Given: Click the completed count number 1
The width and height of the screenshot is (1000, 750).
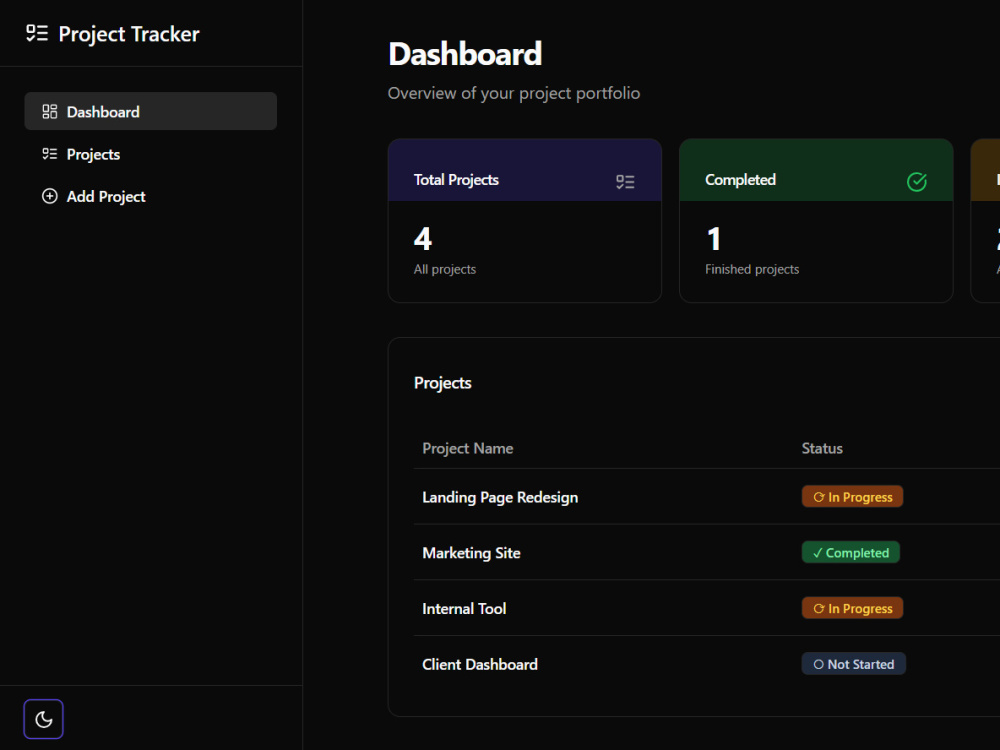Looking at the screenshot, I should [714, 239].
